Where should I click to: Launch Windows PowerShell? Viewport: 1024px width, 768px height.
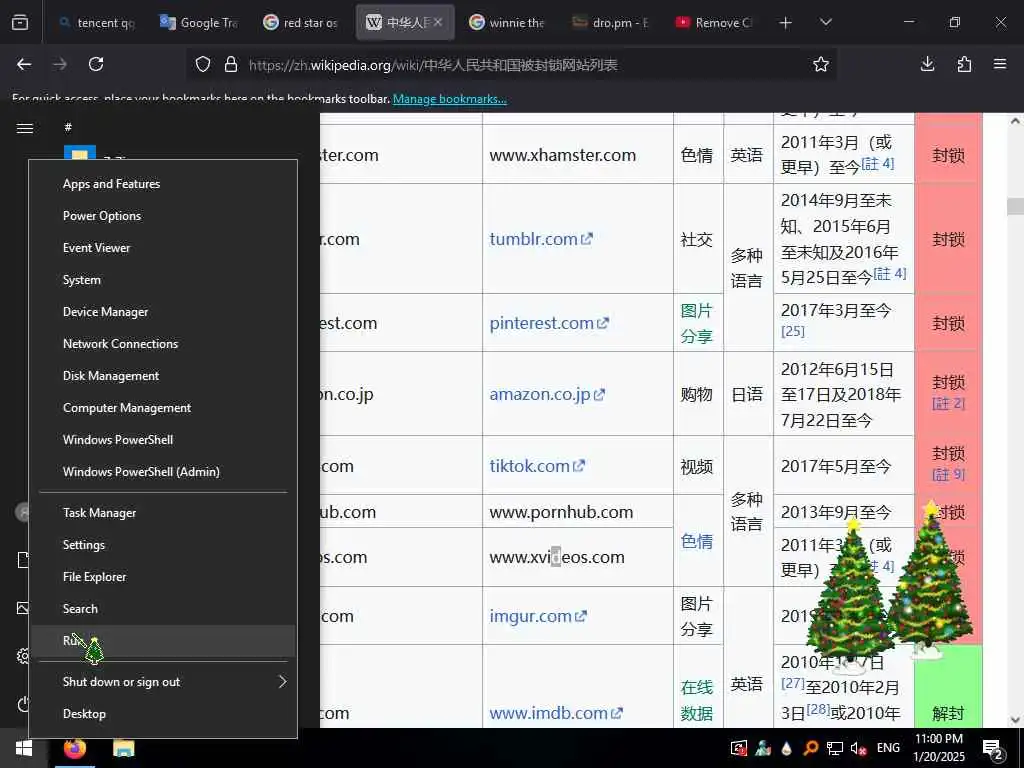[x=163, y=440]
